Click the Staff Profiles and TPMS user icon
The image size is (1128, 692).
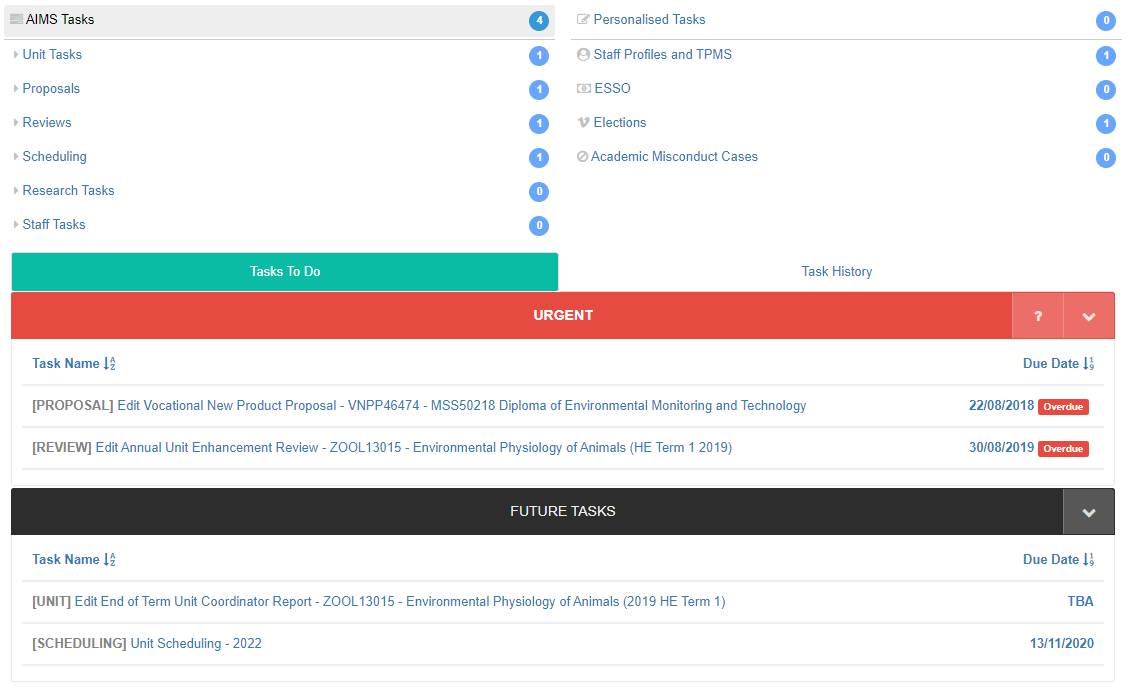pyautogui.click(x=583, y=55)
